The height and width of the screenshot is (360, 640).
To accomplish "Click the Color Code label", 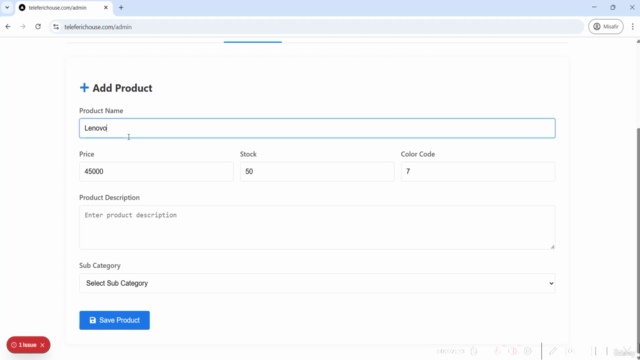I will [x=418, y=154].
